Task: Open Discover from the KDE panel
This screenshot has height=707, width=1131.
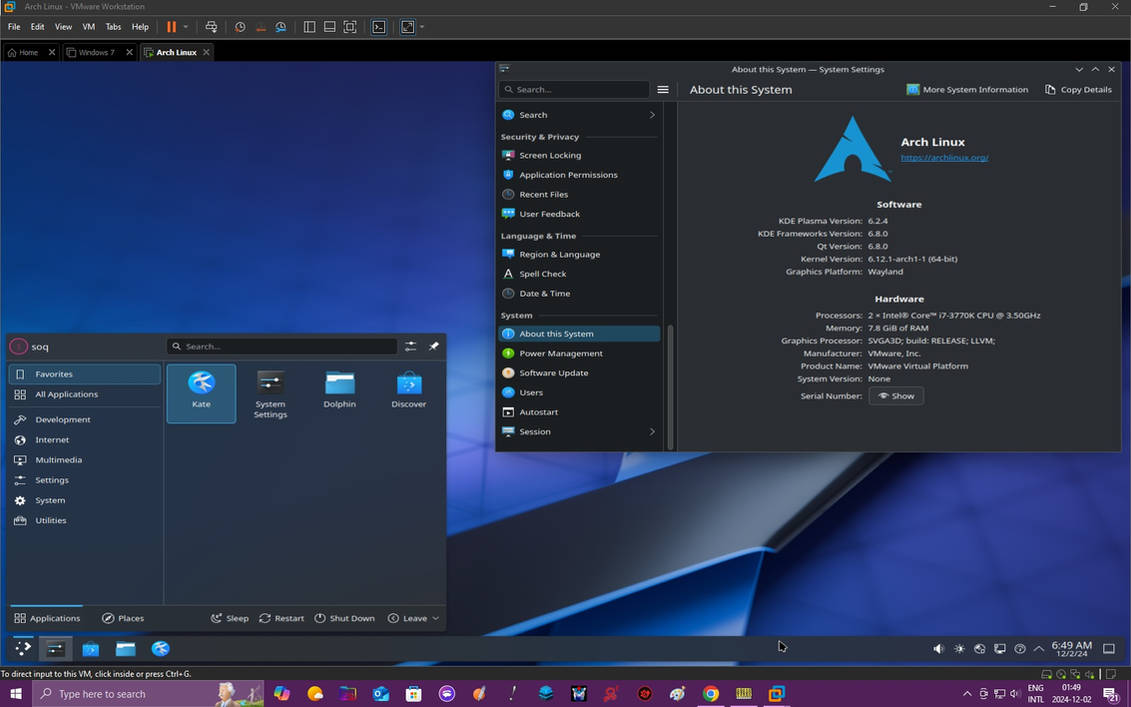Action: [x=91, y=649]
